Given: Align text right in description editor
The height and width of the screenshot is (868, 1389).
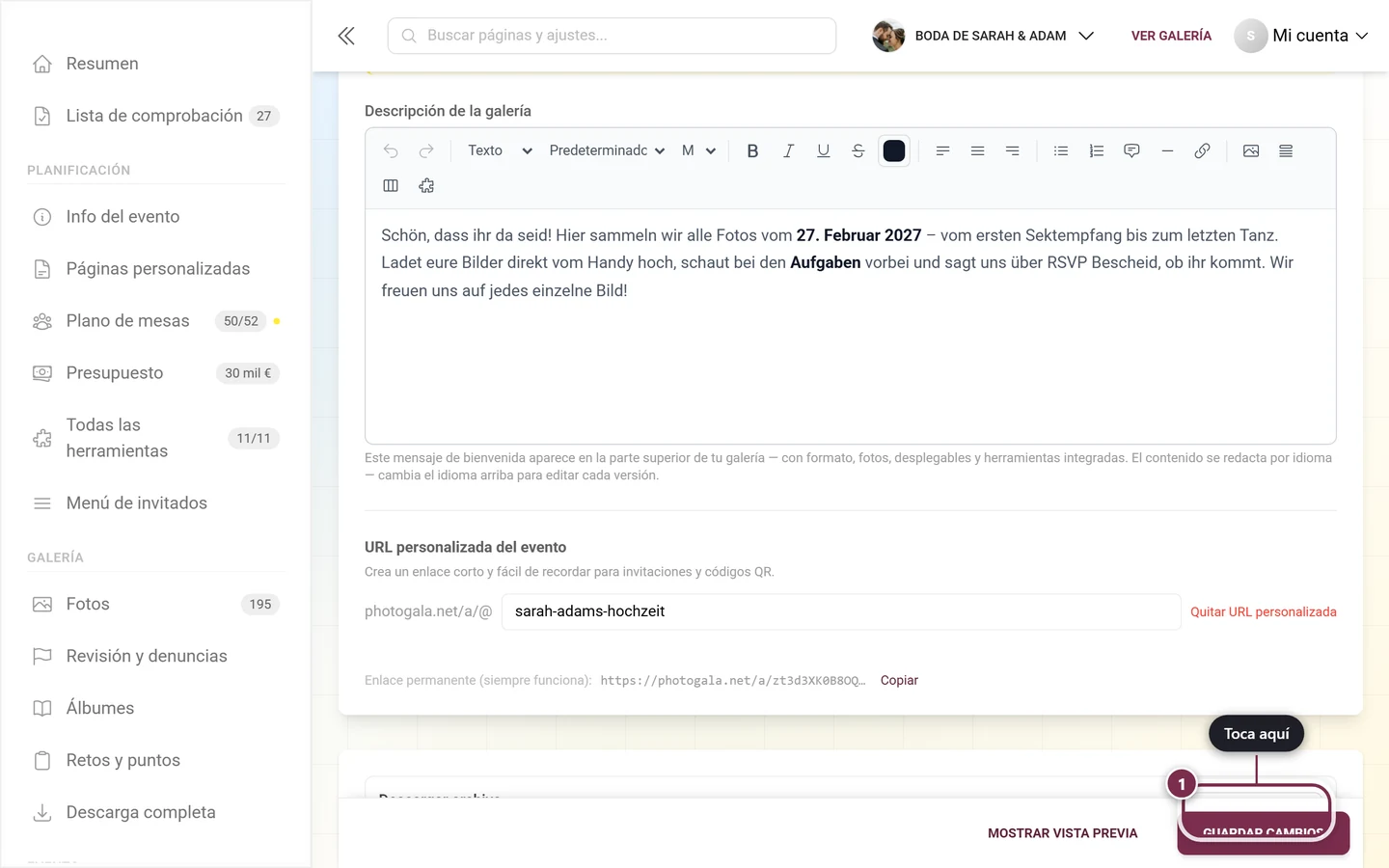Looking at the screenshot, I should (1012, 150).
